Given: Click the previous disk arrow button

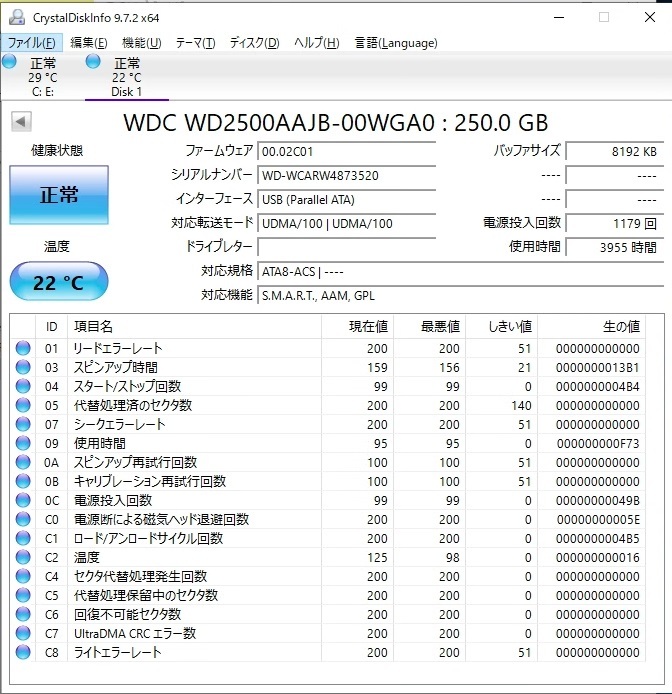Looking at the screenshot, I should [21, 121].
